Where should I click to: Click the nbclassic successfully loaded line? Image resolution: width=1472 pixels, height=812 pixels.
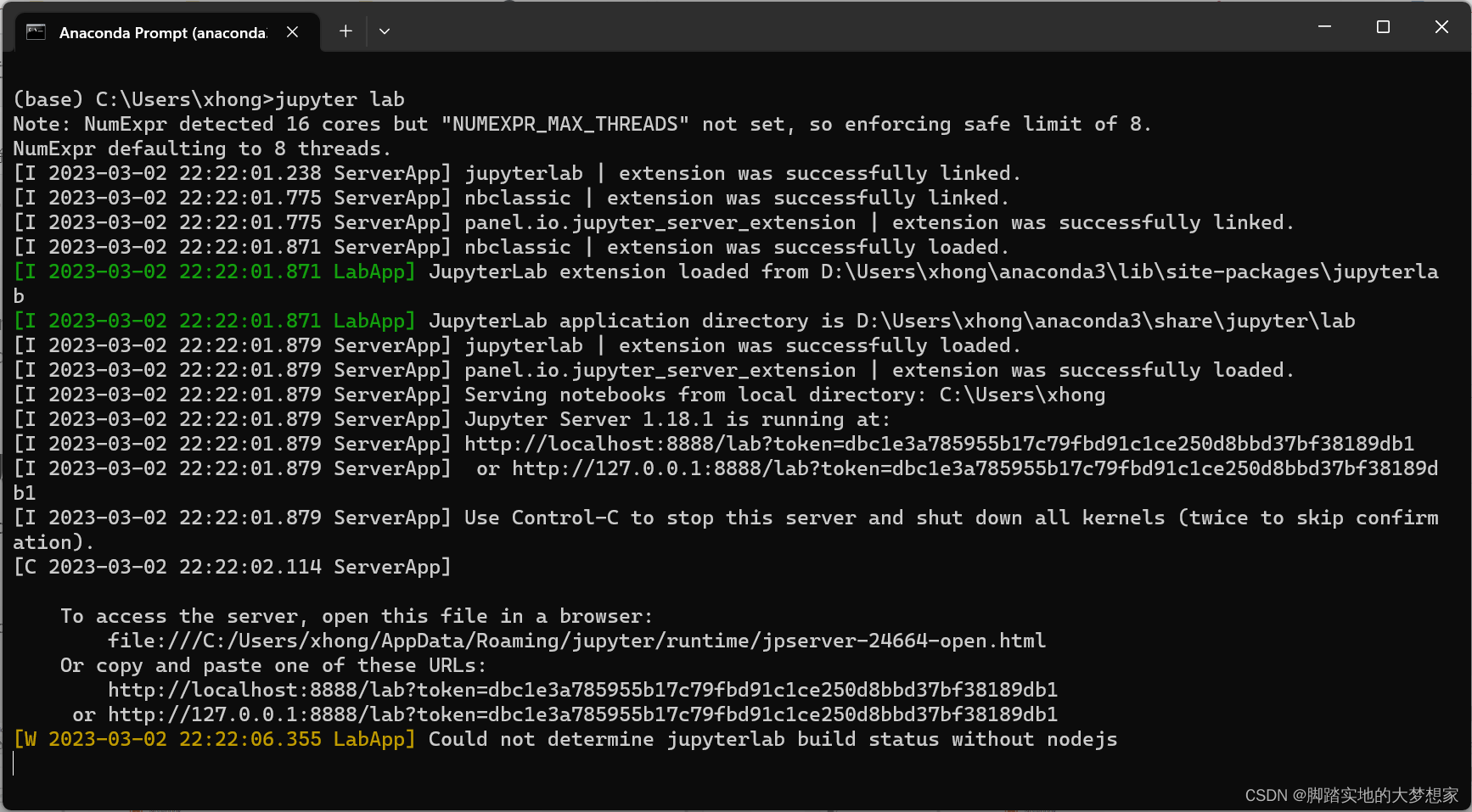511,247
